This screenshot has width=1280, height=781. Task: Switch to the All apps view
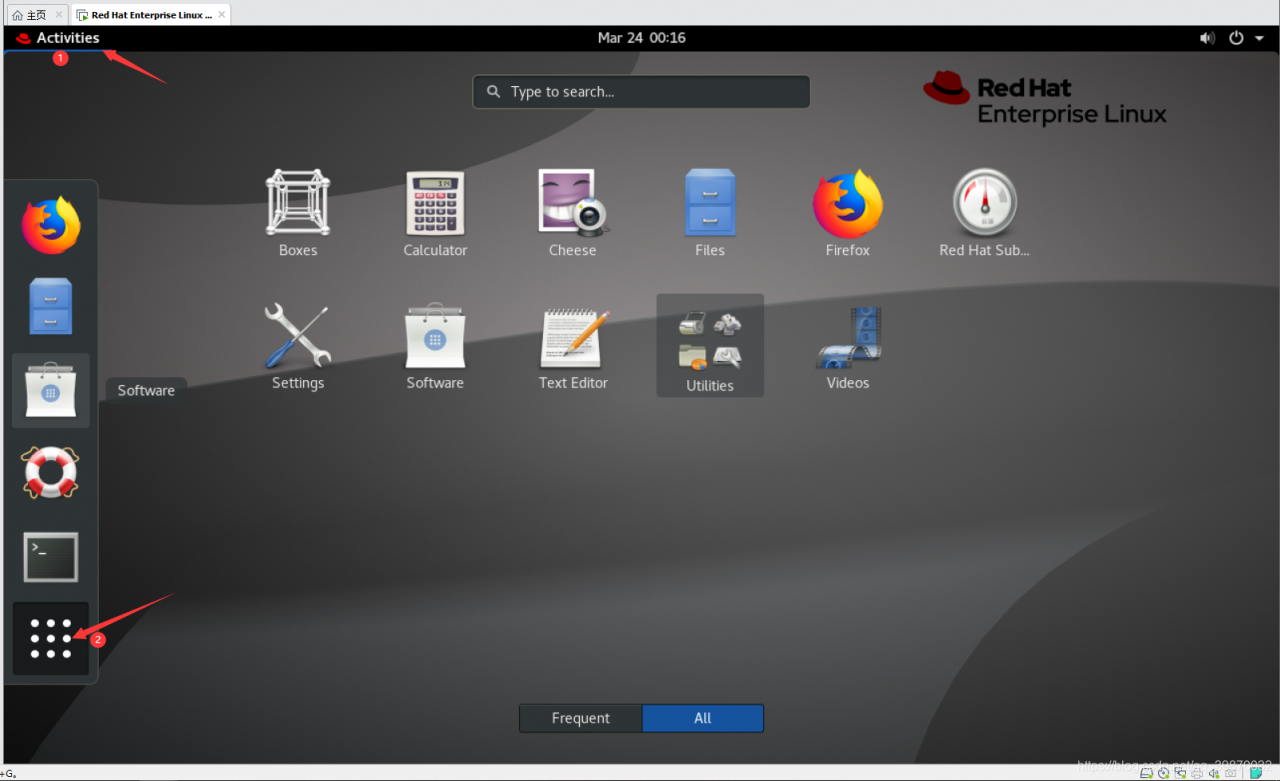[703, 718]
